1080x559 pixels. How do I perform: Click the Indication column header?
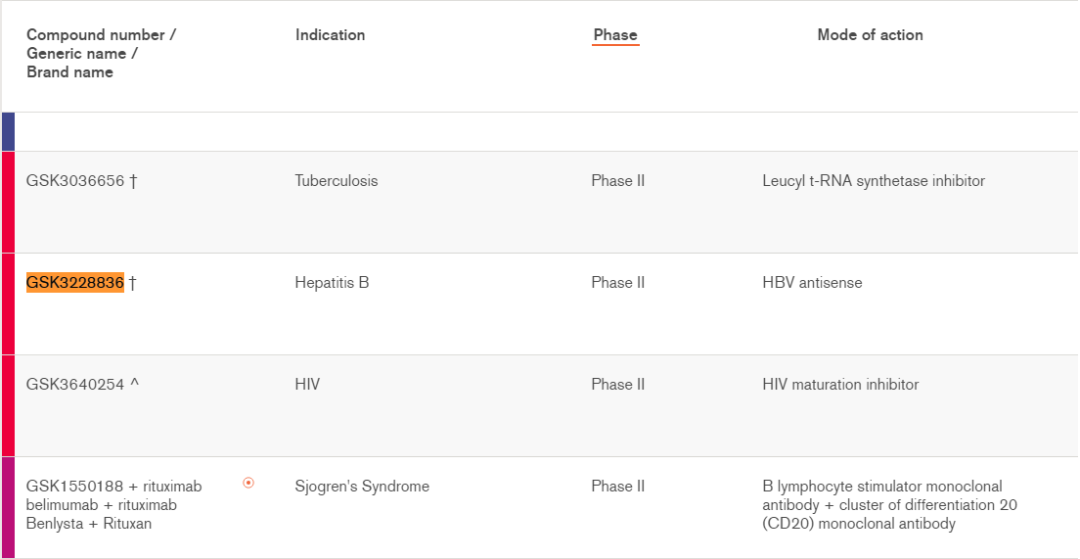(x=330, y=34)
